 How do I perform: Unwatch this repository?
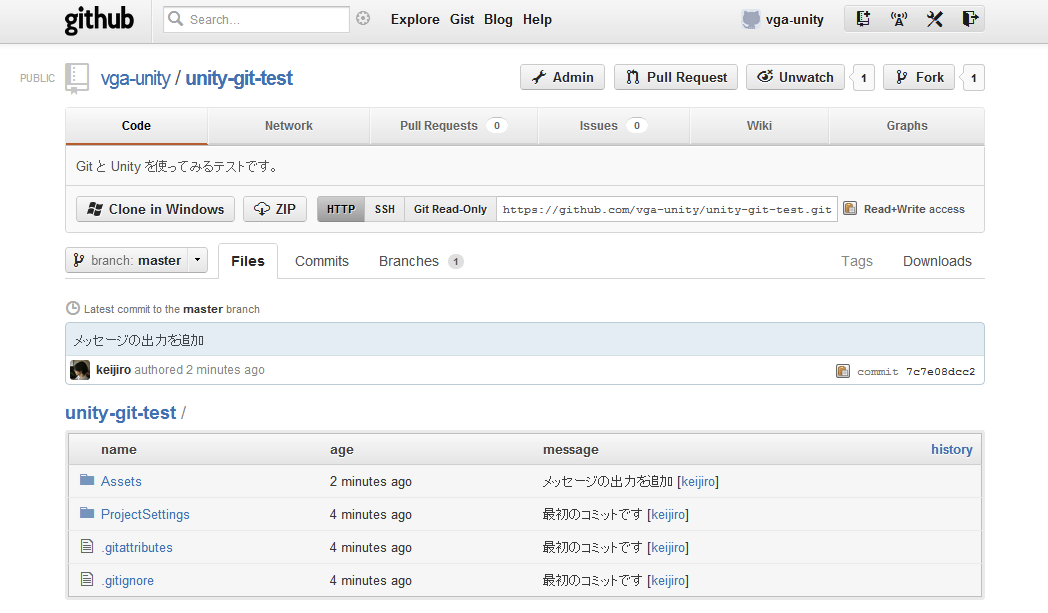coord(795,78)
